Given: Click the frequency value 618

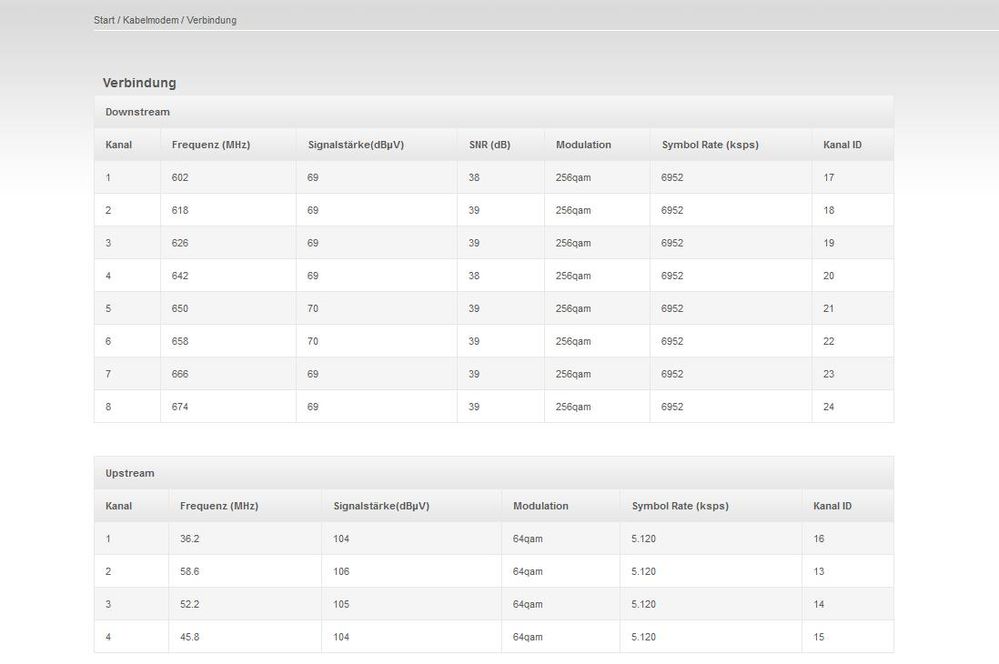Looking at the screenshot, I should [x=180, y=210].
